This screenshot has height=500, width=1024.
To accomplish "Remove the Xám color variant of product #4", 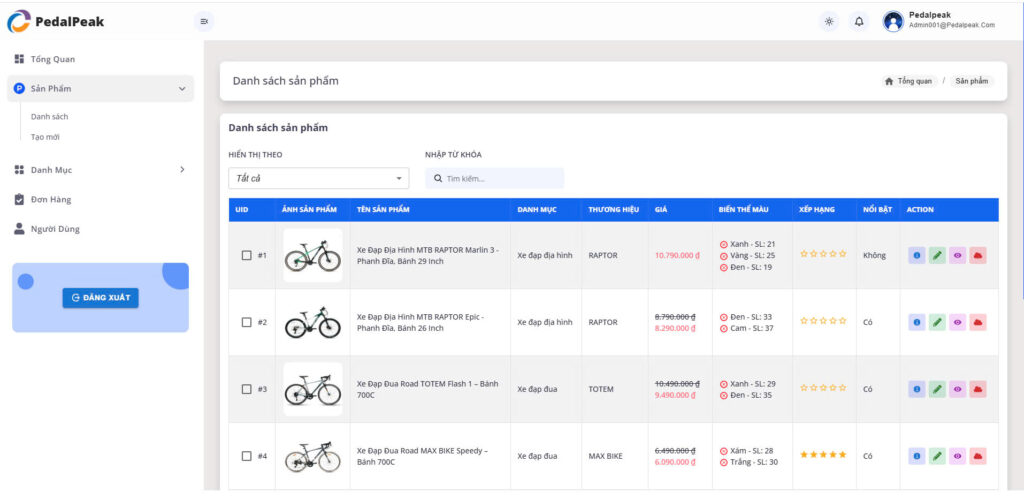I will 724,451.
